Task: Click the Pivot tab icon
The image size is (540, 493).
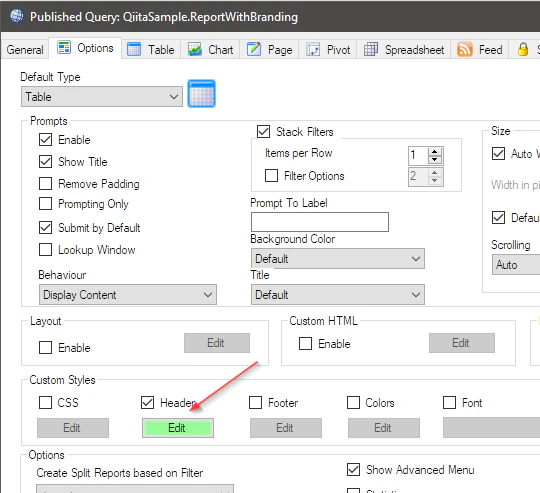Action: (x=313, y=49)
